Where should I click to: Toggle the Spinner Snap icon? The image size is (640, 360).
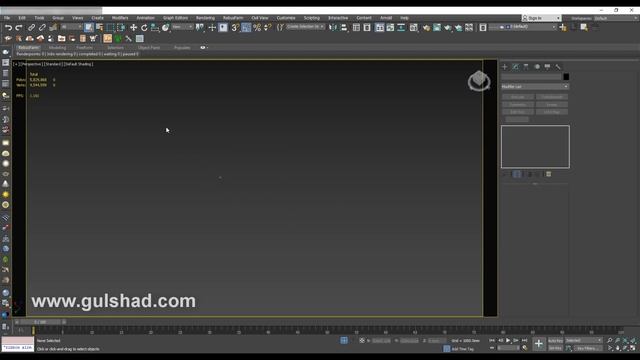[268, 27]
